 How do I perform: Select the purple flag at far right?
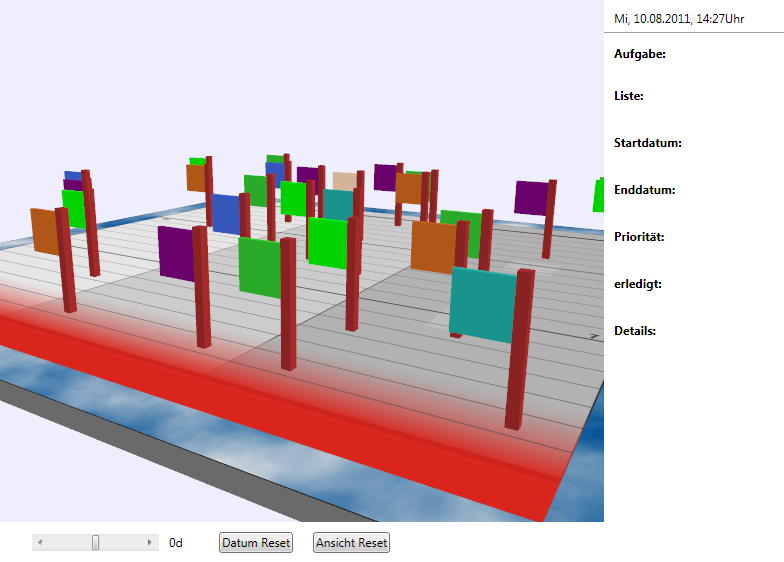(x=531, y=197)
